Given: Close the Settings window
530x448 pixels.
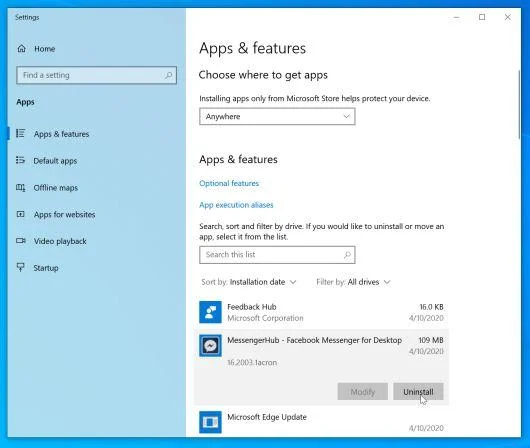Looking at the screenshot, I should point(507,17).
